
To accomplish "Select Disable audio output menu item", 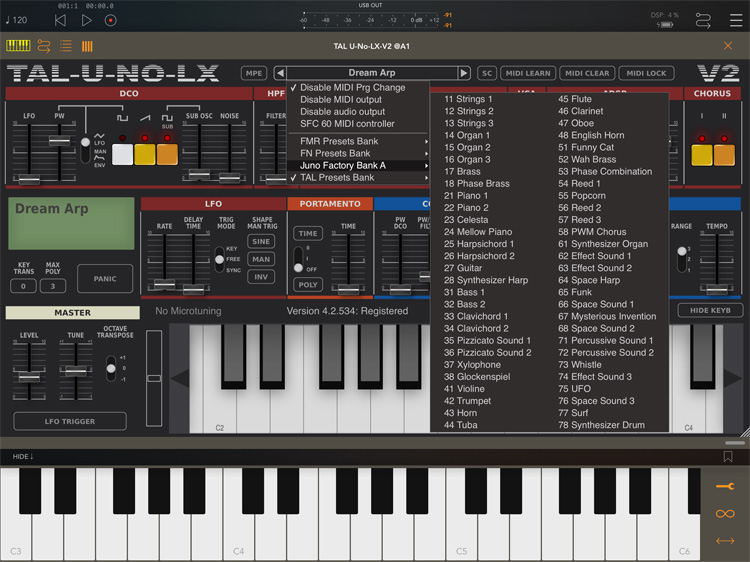I will coord(358,111).
